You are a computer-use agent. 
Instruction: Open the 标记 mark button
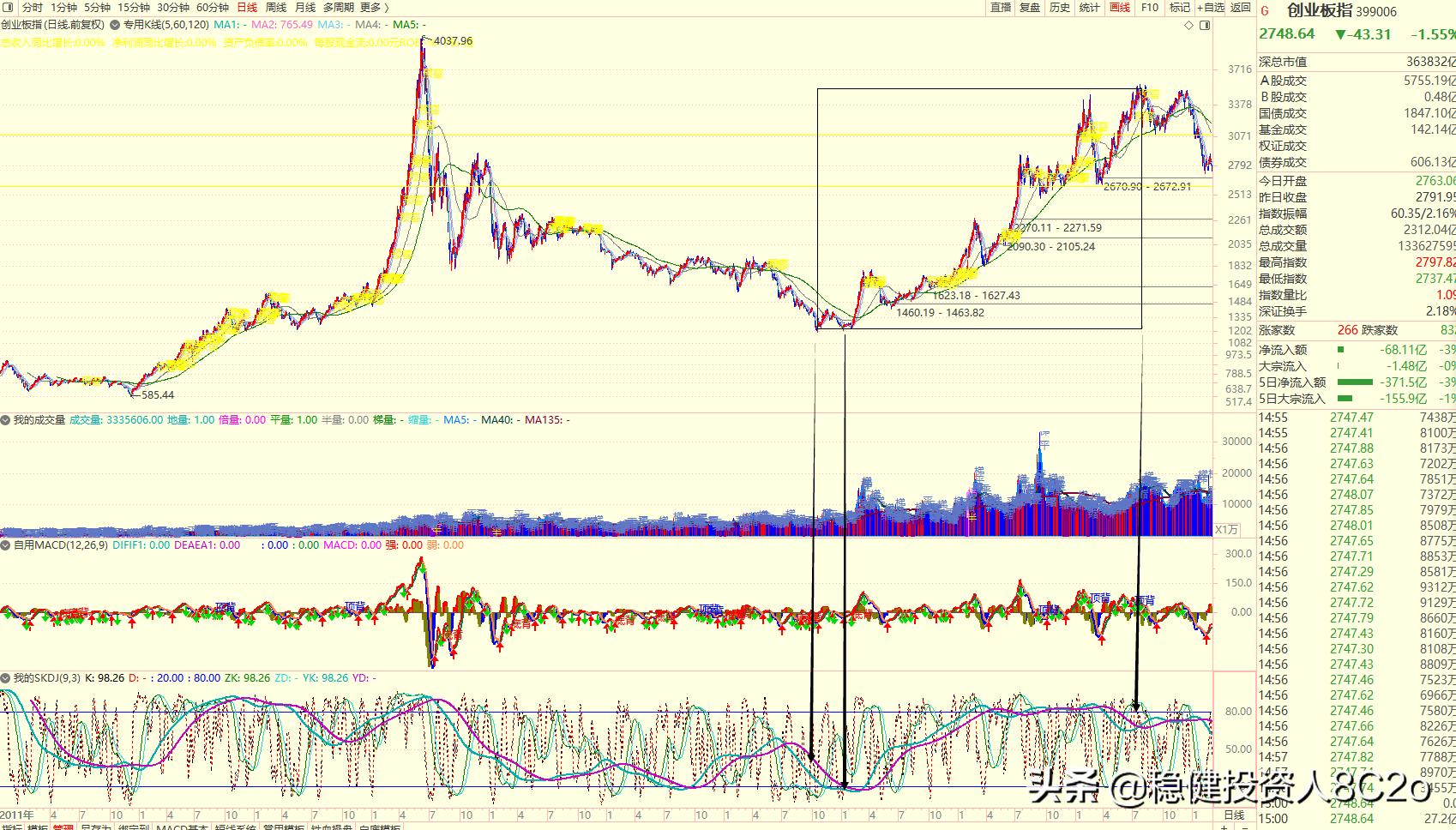click(x=1180, y=7)
